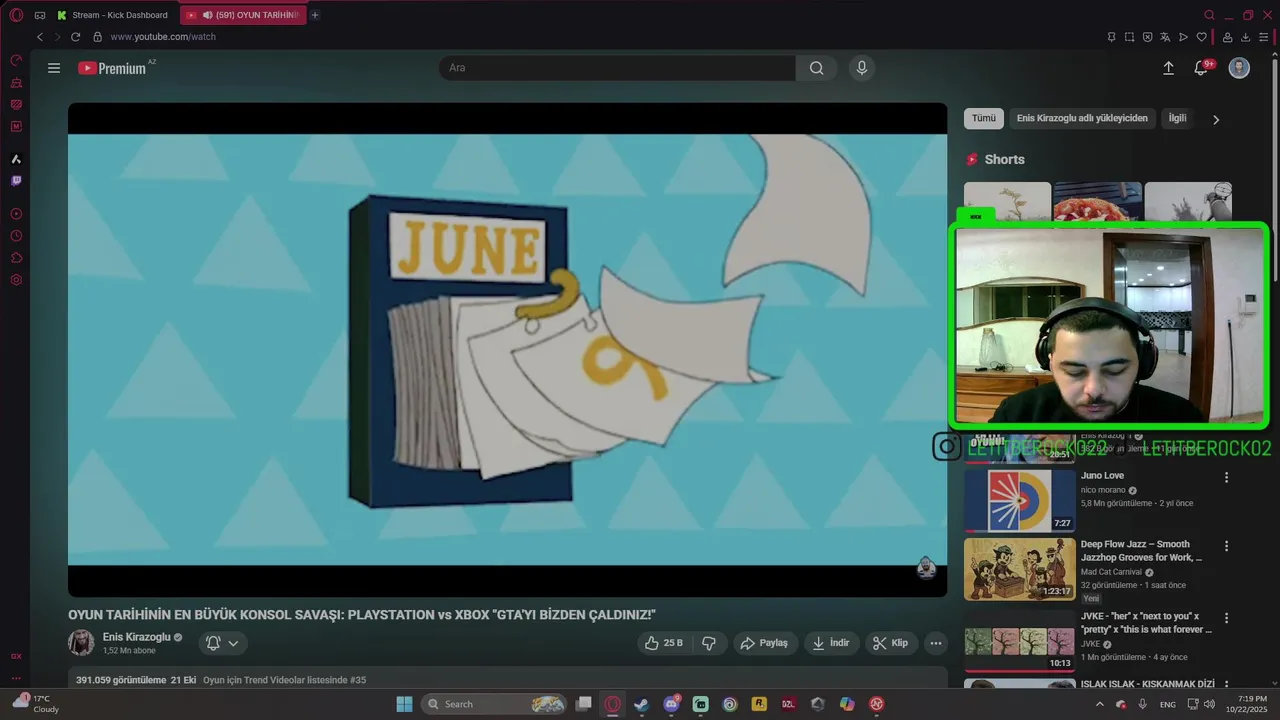The width and height of the screenshot is (1280, 720).
Task: Click the Klip clip button
Action: 890,643
